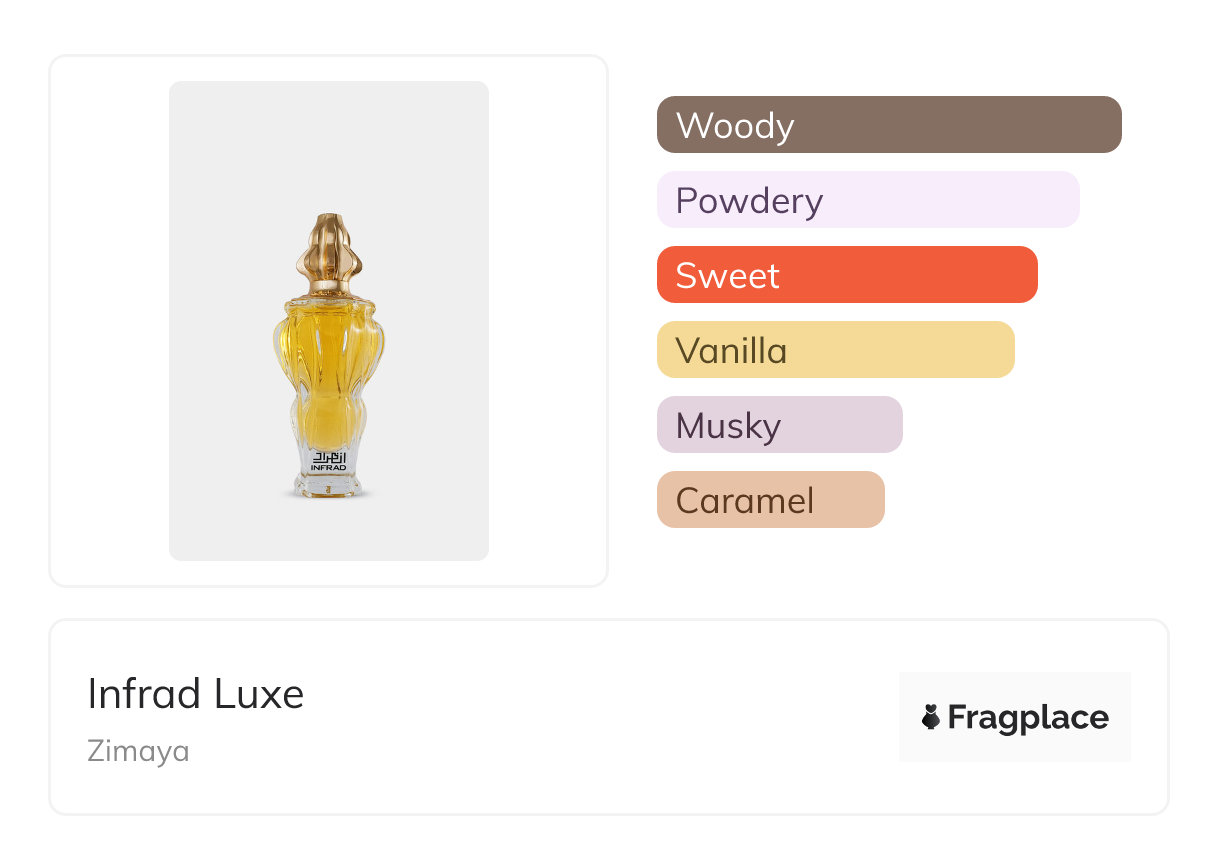1218x864 pixels.
Task: Click white margin of the image card
Action: [110, 320]
